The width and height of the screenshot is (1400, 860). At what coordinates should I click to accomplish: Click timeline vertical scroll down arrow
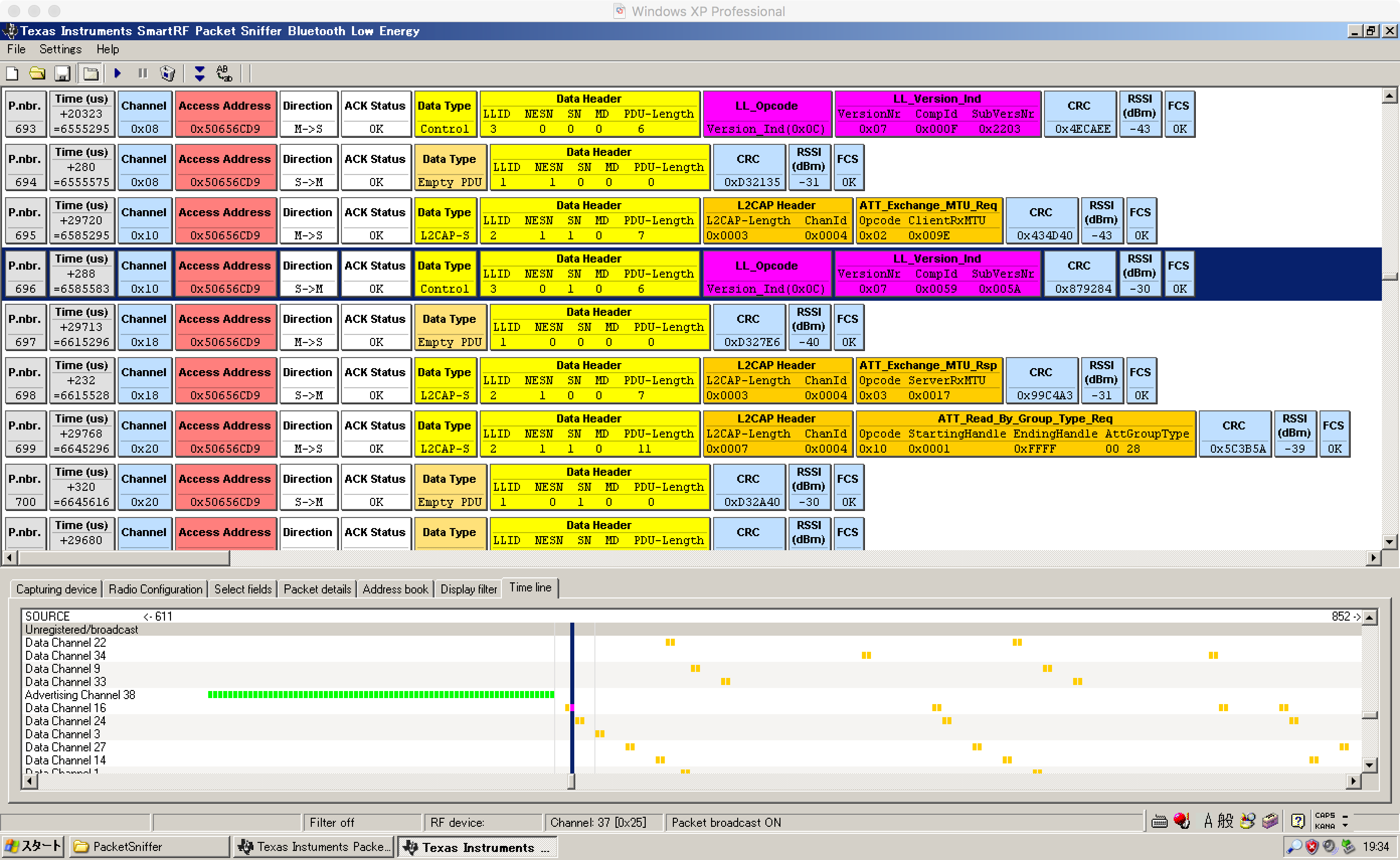pyautogui.click(x=1369, y=765)
